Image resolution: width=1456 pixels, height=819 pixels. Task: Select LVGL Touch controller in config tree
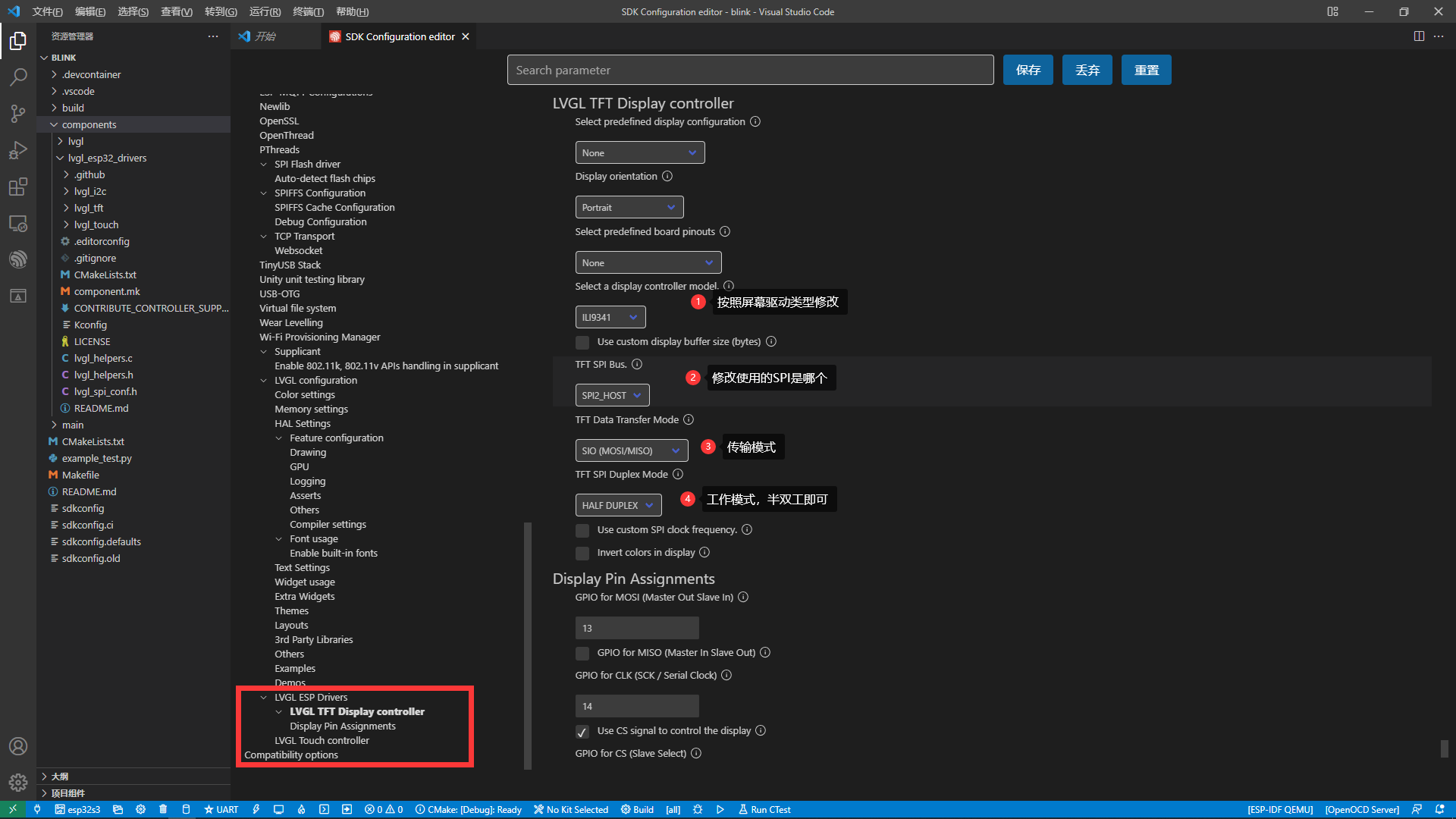(322, 741)
